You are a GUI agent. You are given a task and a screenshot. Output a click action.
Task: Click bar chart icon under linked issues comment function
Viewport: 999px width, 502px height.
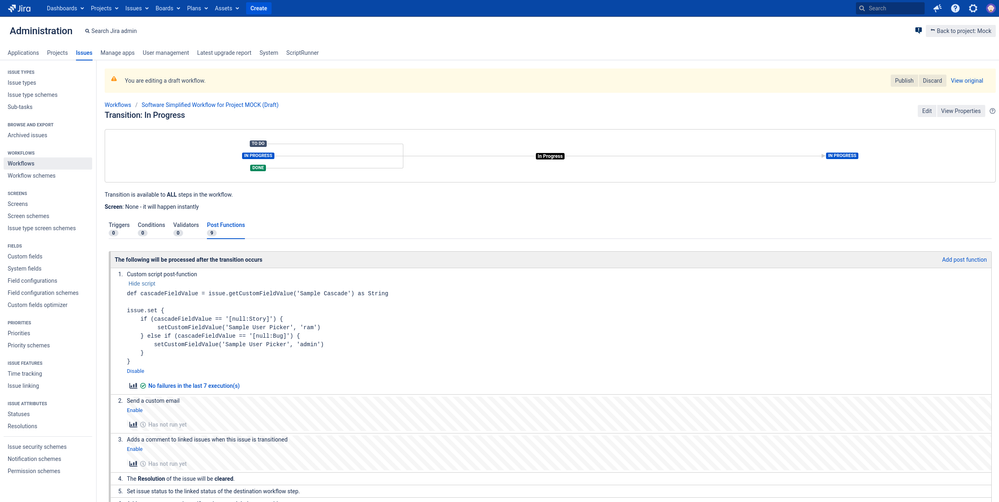coord(133,464)
